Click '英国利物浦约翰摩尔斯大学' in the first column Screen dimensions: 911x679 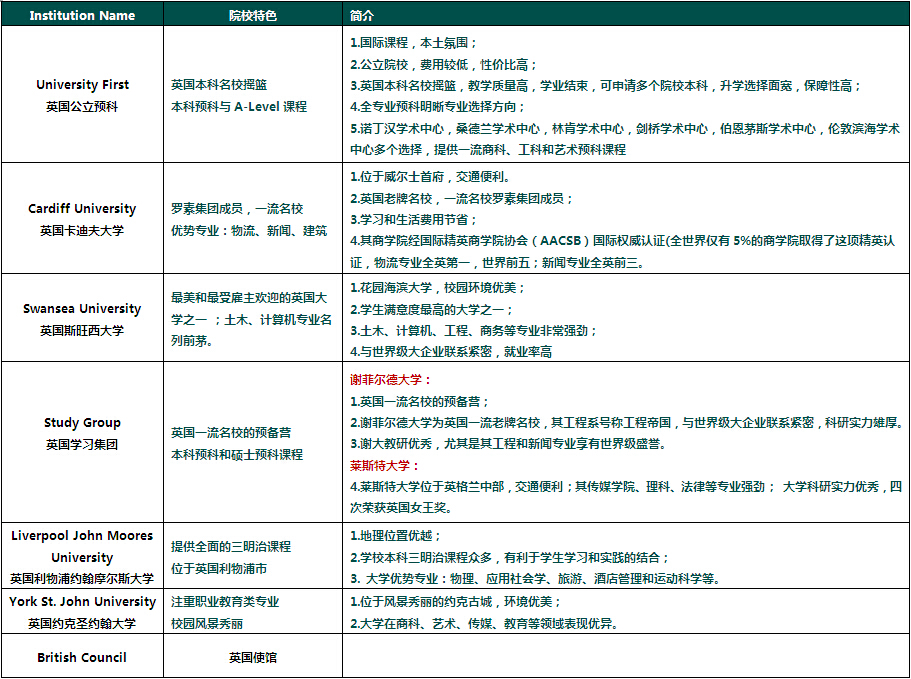82,579
